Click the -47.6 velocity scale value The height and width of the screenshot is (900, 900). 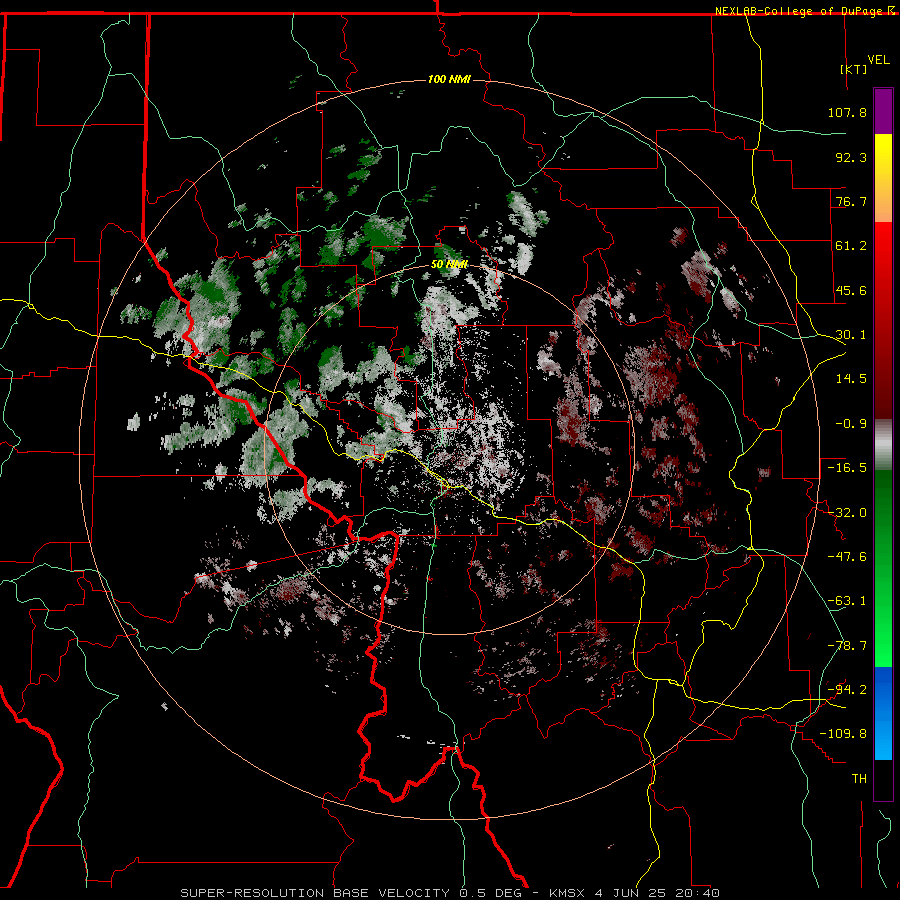847,557
